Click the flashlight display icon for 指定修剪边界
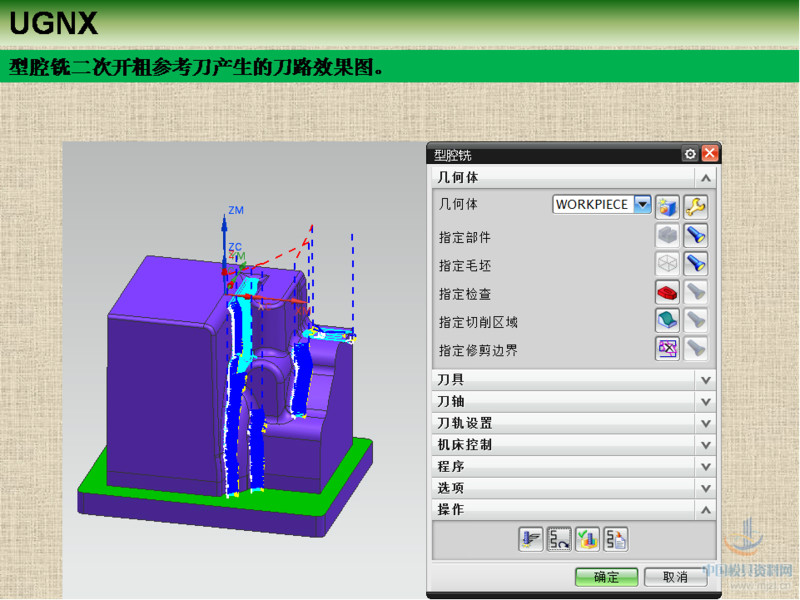This screenshot has height=600, width=800. pos(695,349)
